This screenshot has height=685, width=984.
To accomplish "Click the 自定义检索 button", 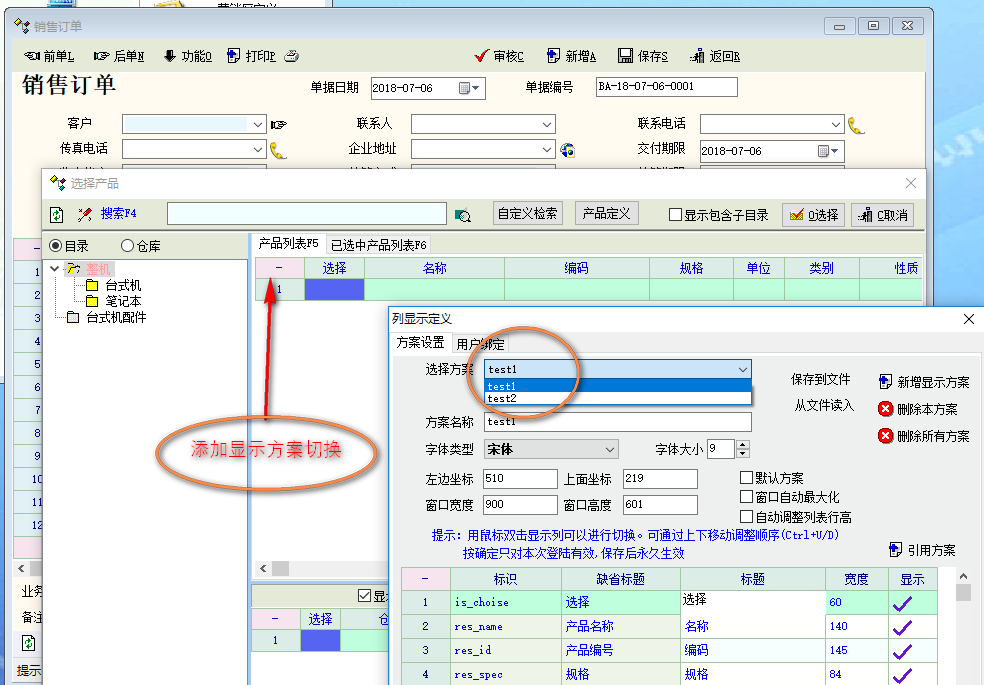I will click(528, 213).
